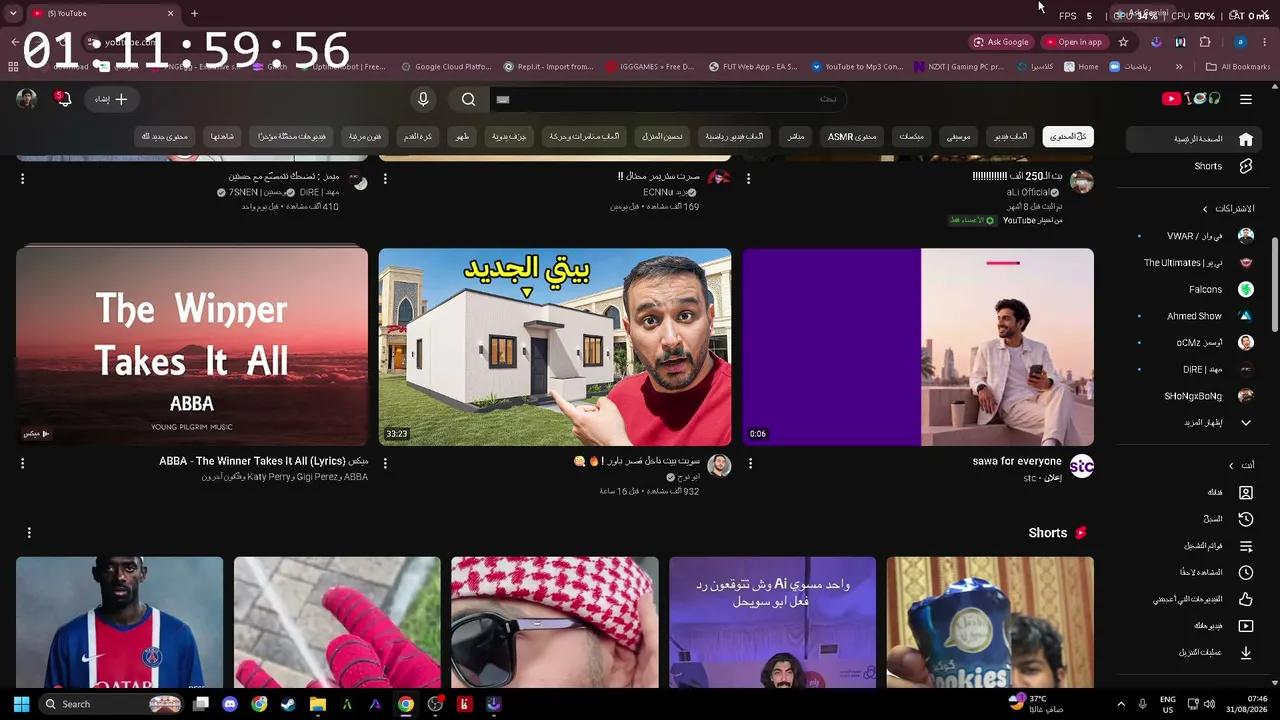This screenshot has width=1280, height=720.
Task: Open the بيتي الجديد house video thumbnail
Action: [x=555, y=347]
